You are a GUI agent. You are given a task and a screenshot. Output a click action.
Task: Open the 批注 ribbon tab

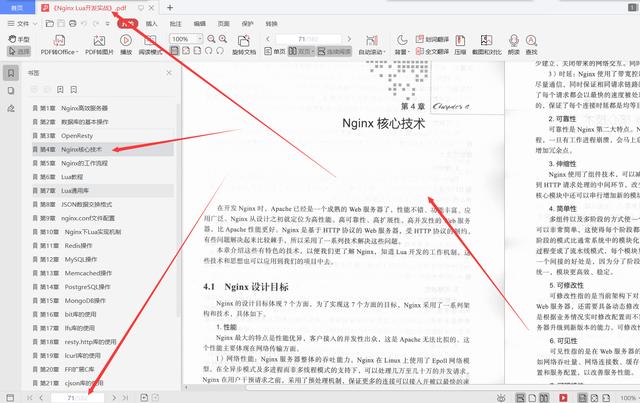[176, 24]
